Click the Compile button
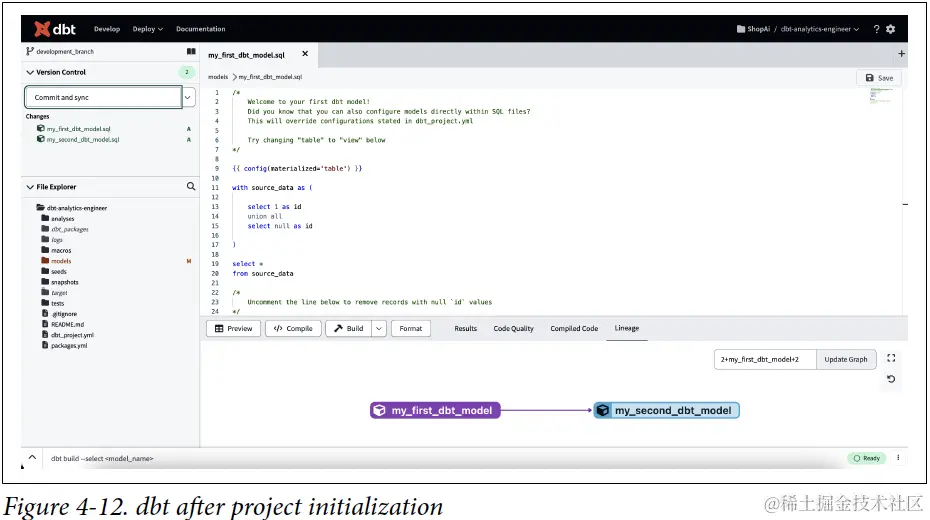 [293, 328]
